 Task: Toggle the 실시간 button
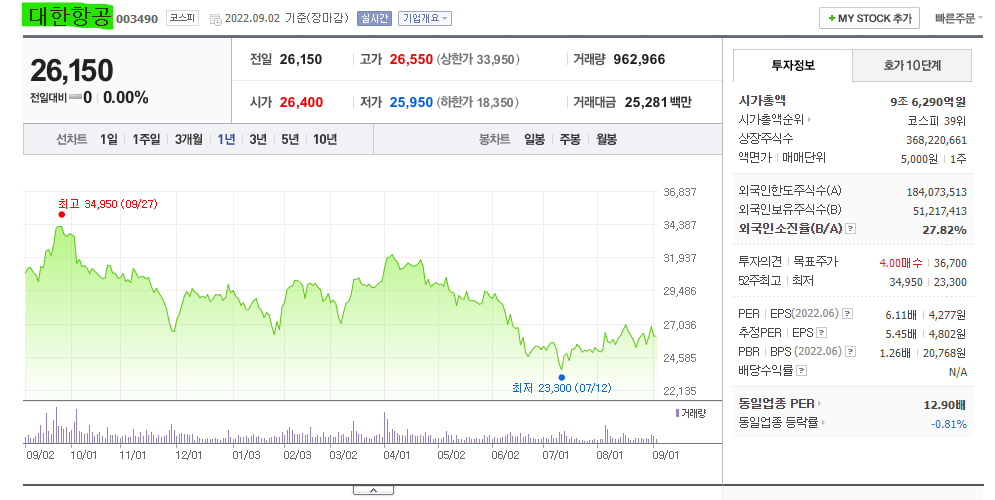tap(374, 18)
